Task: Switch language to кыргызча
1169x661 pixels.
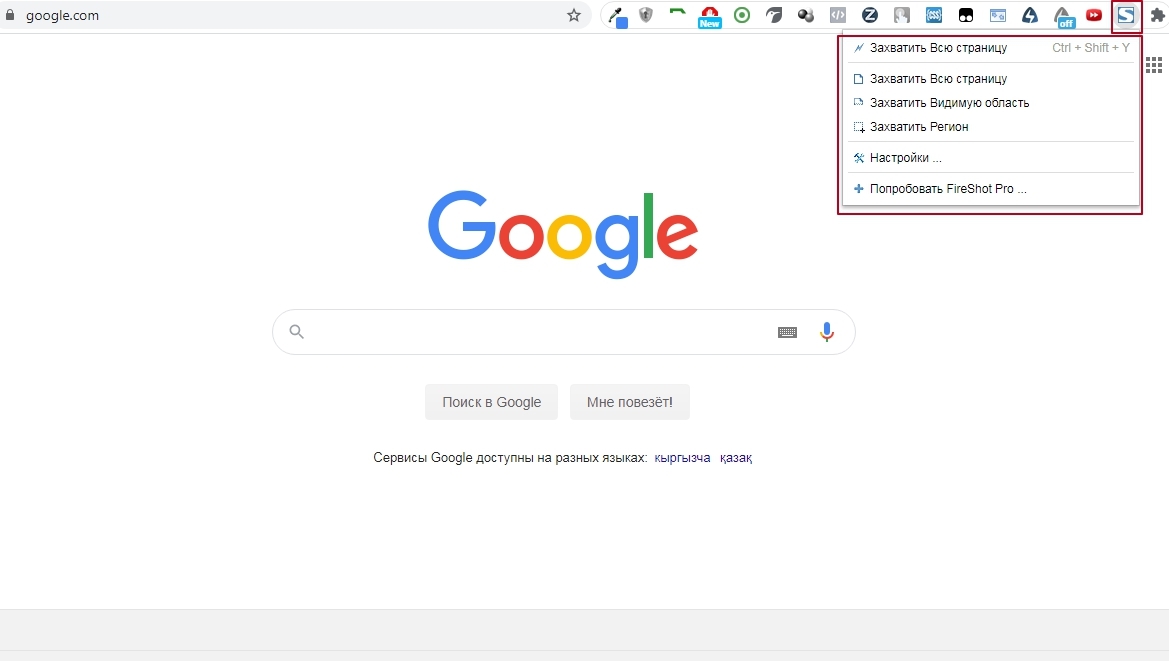Action: click(x=682, y=458)
